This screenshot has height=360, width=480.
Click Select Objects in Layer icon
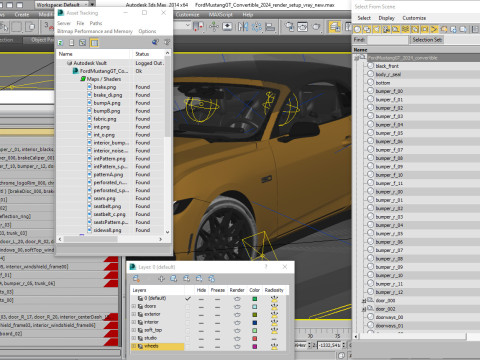174,278
